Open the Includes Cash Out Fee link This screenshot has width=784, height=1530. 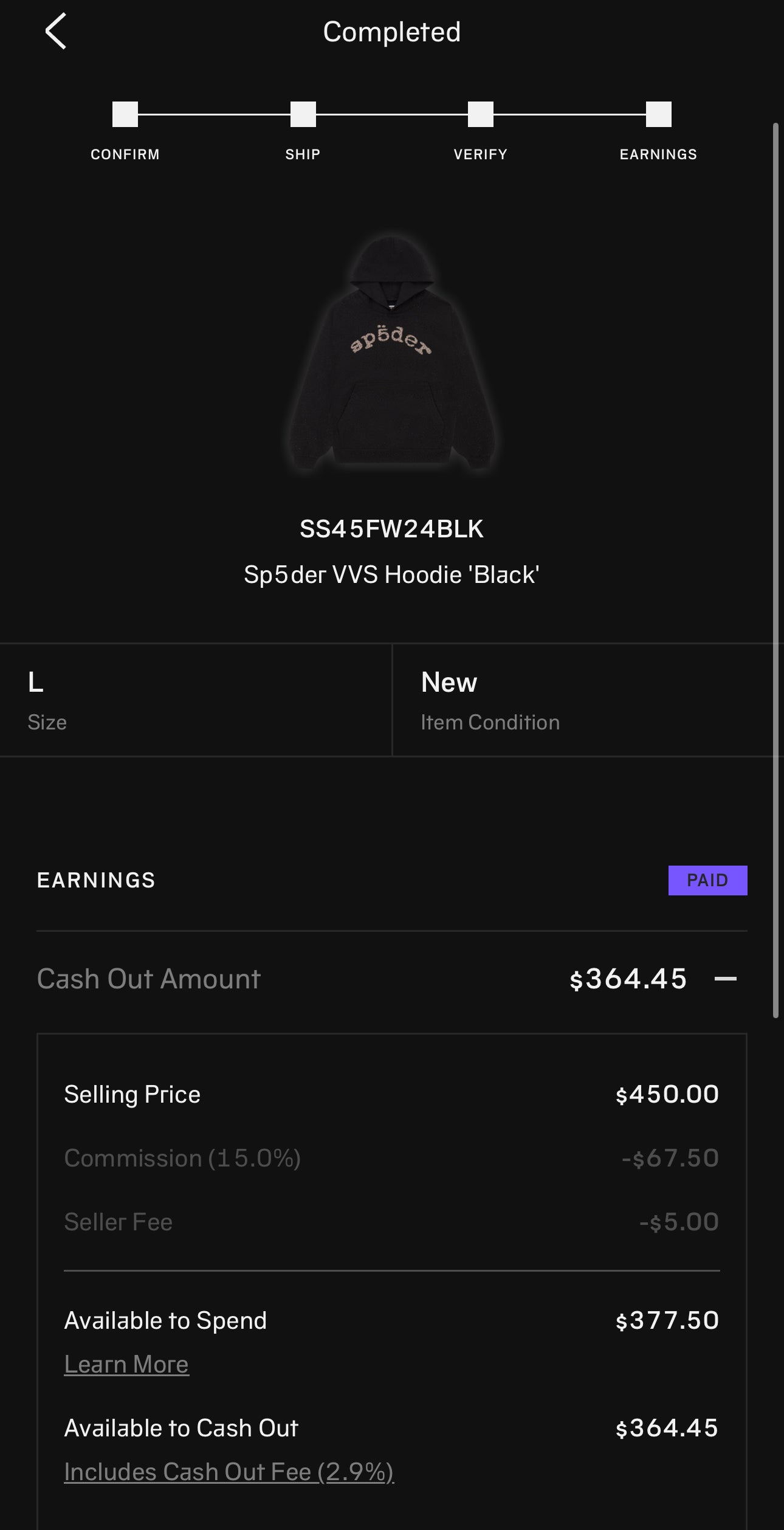click(x=229, y=1472)
